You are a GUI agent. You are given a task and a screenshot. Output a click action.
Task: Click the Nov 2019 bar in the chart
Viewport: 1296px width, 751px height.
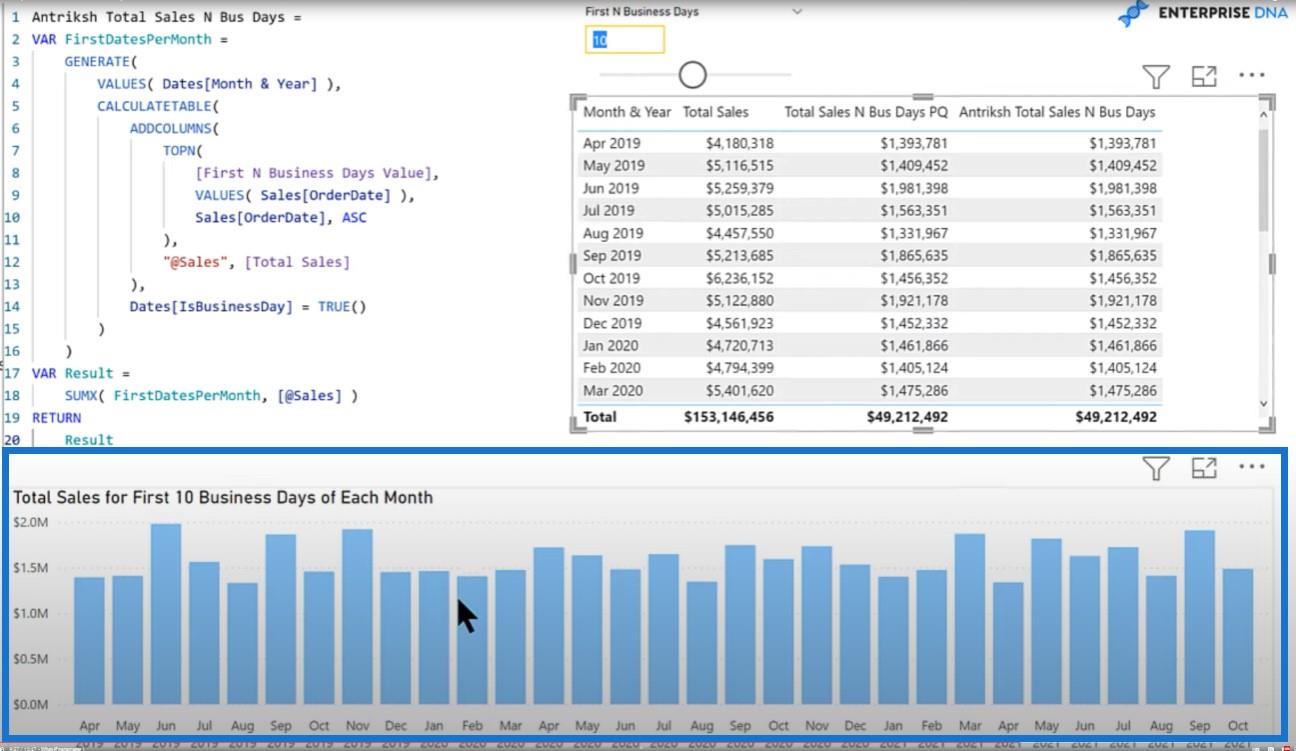pyautogui.click(x=357, y=617)
